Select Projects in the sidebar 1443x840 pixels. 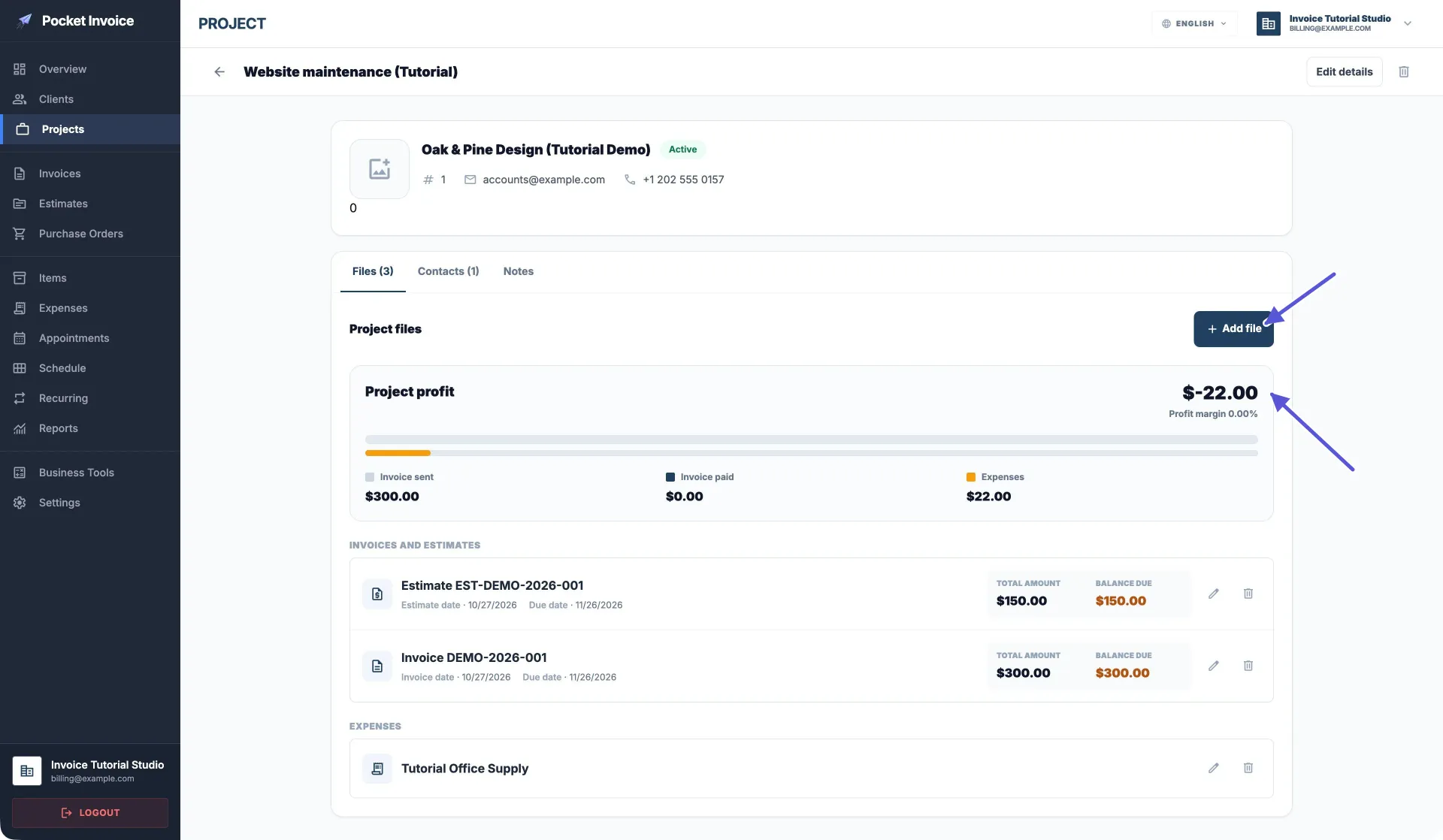click(x=90, y=129)
